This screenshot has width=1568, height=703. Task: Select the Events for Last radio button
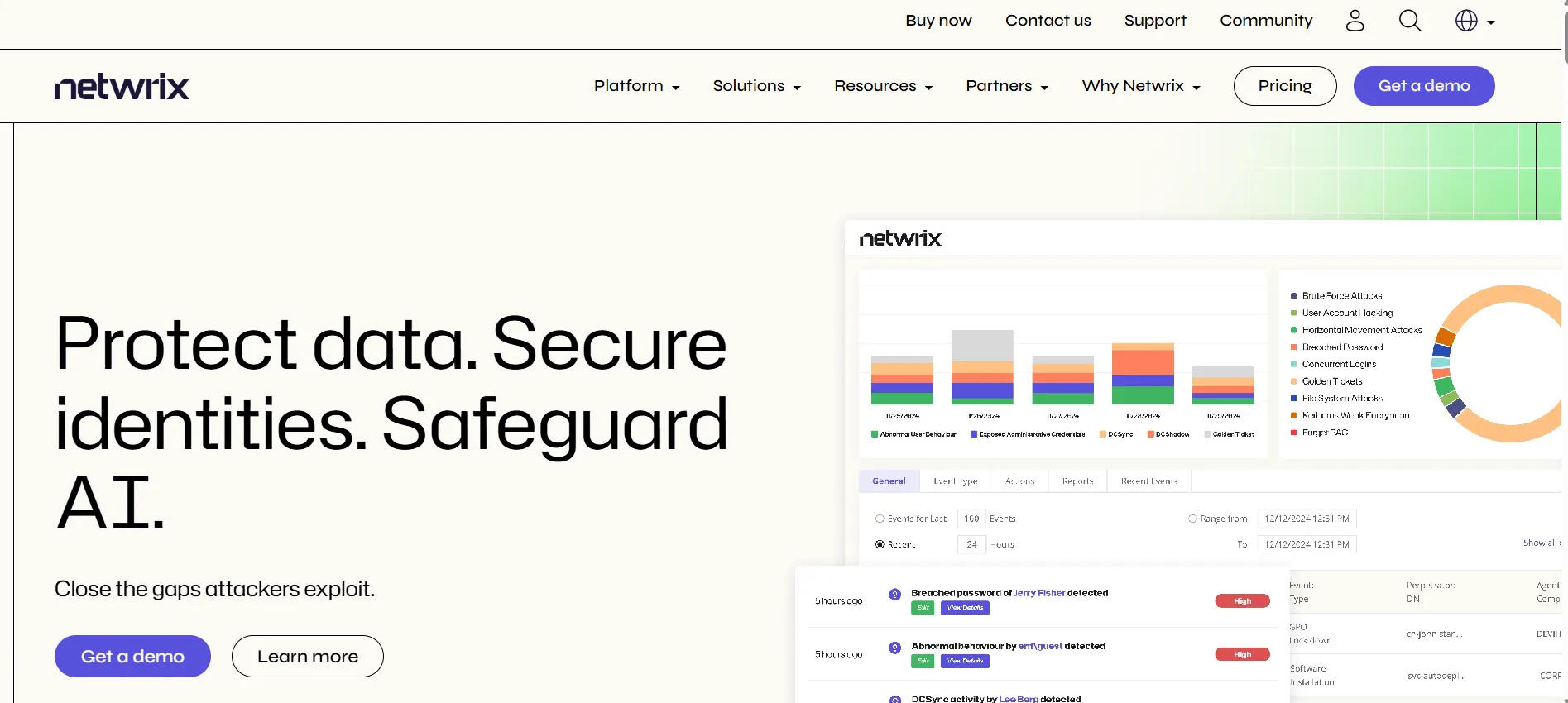[880, 519]
